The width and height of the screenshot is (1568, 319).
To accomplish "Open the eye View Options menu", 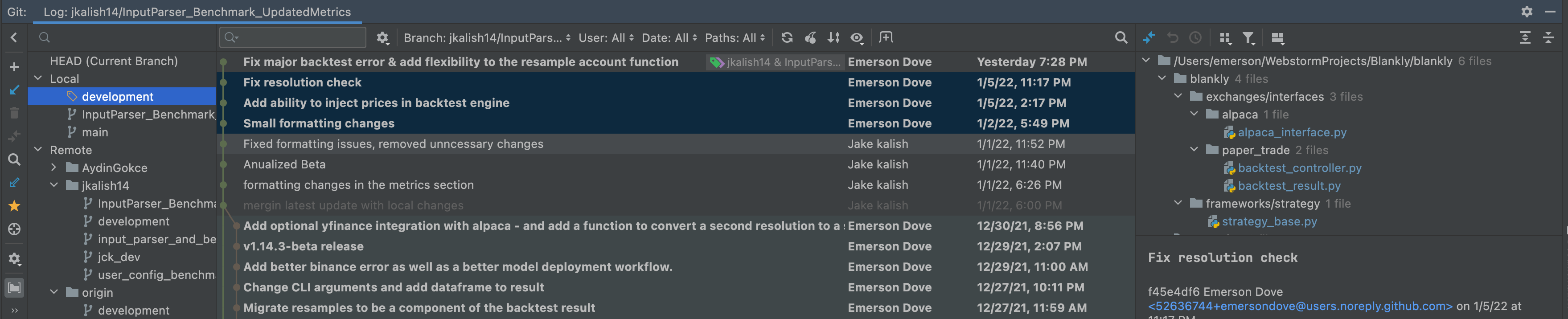I will (857, 38).
